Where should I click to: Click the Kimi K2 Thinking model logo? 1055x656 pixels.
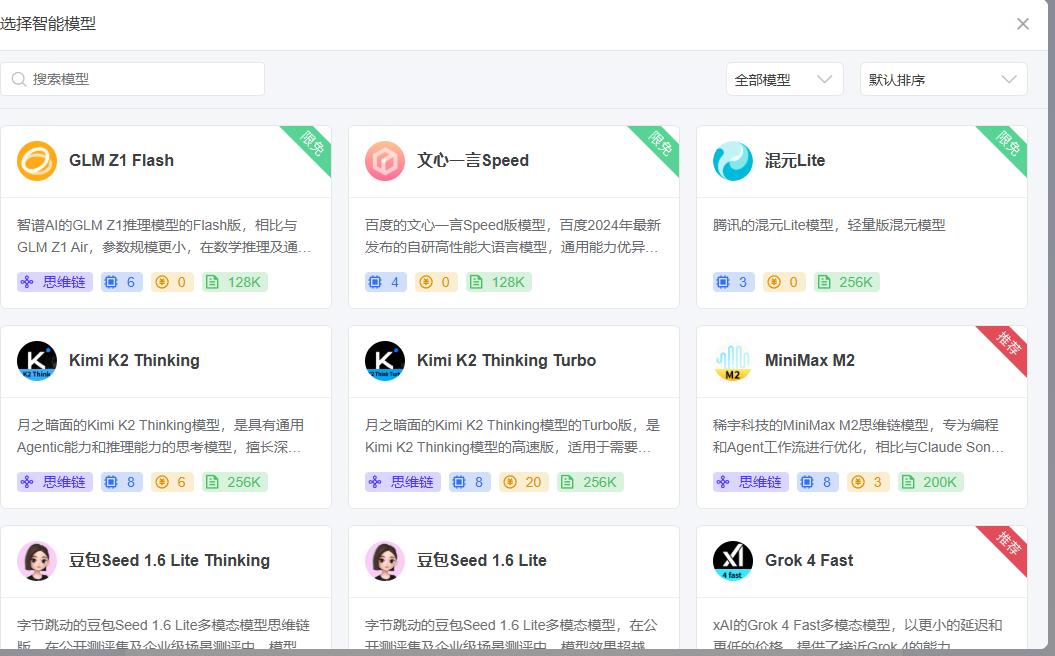pyautogui.click(x=37, y=361)
